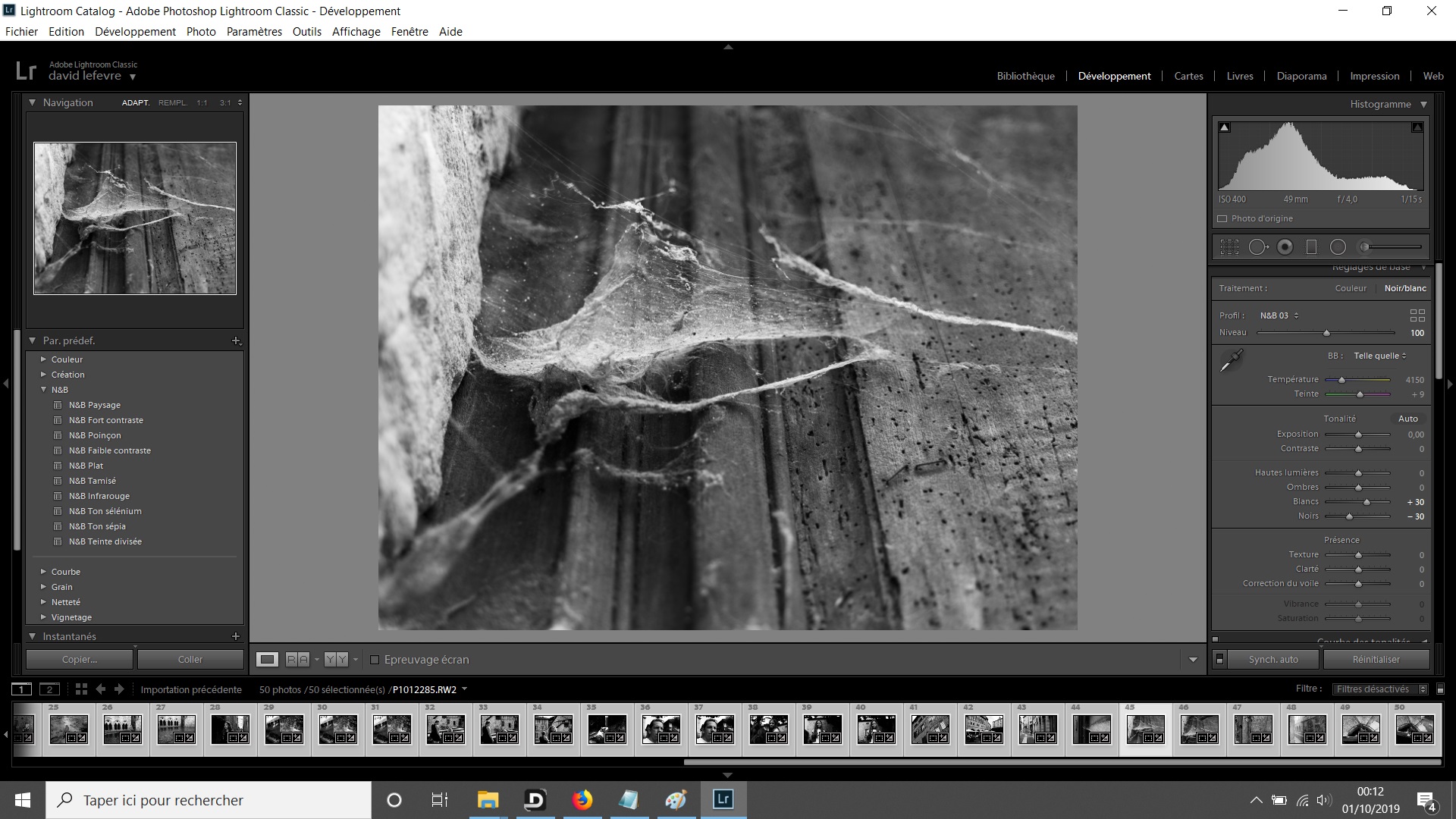Viewport: 1456px width, 819px height.
Task: Open the BB Telle quelle dropdown
Action: 1379,356
